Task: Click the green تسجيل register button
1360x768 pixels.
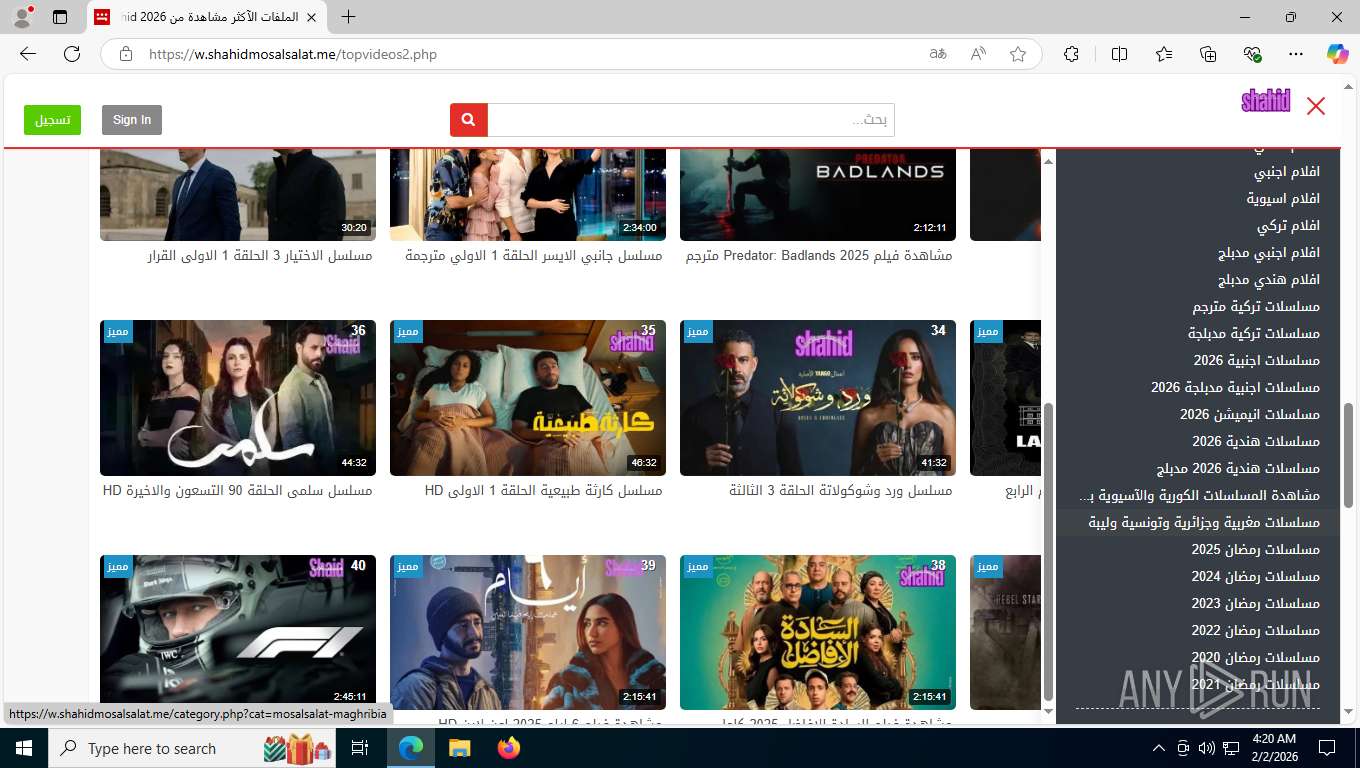Action: click(52, 120)
